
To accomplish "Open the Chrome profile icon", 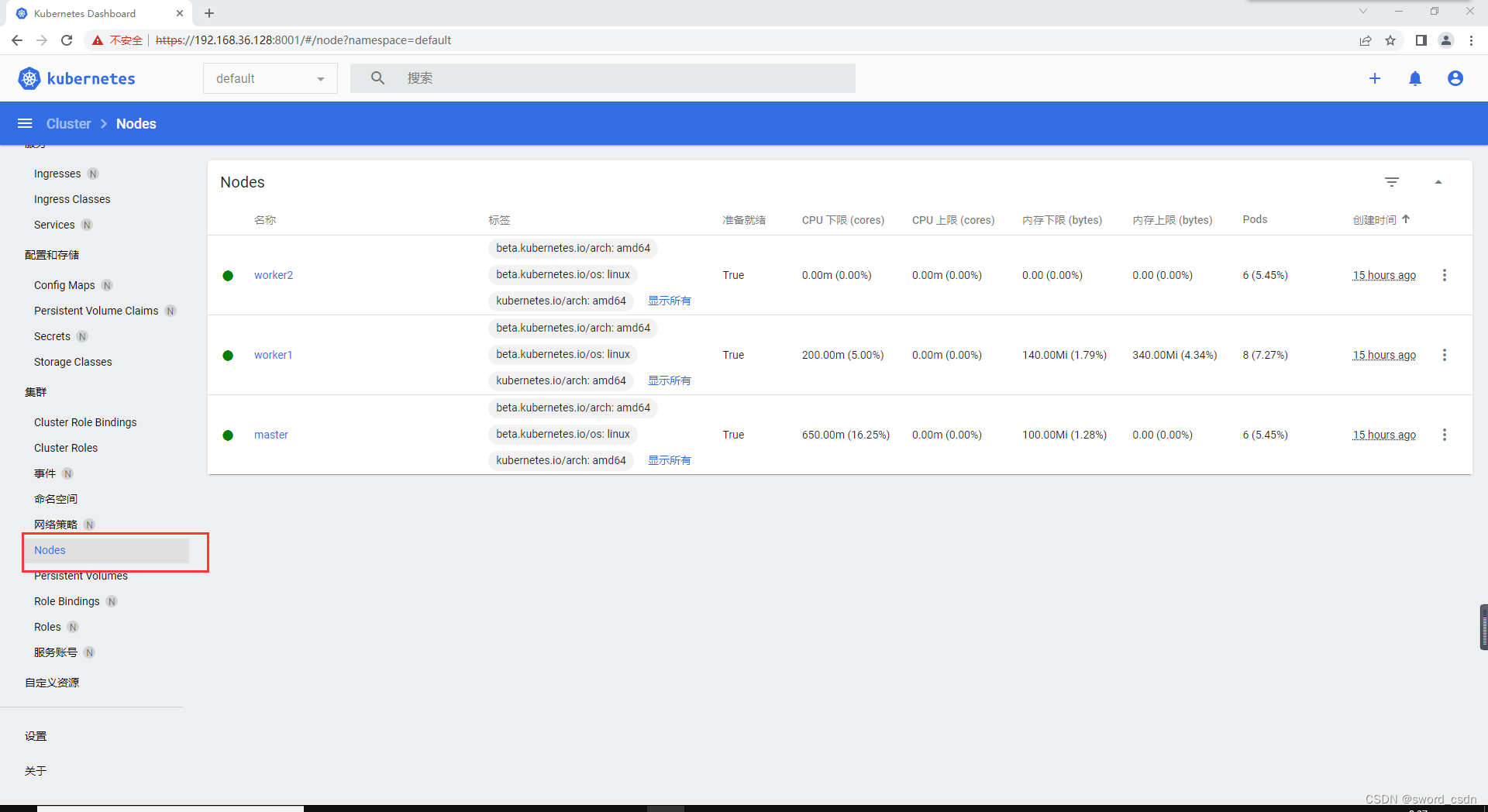I will click(x=1446, y=40).
